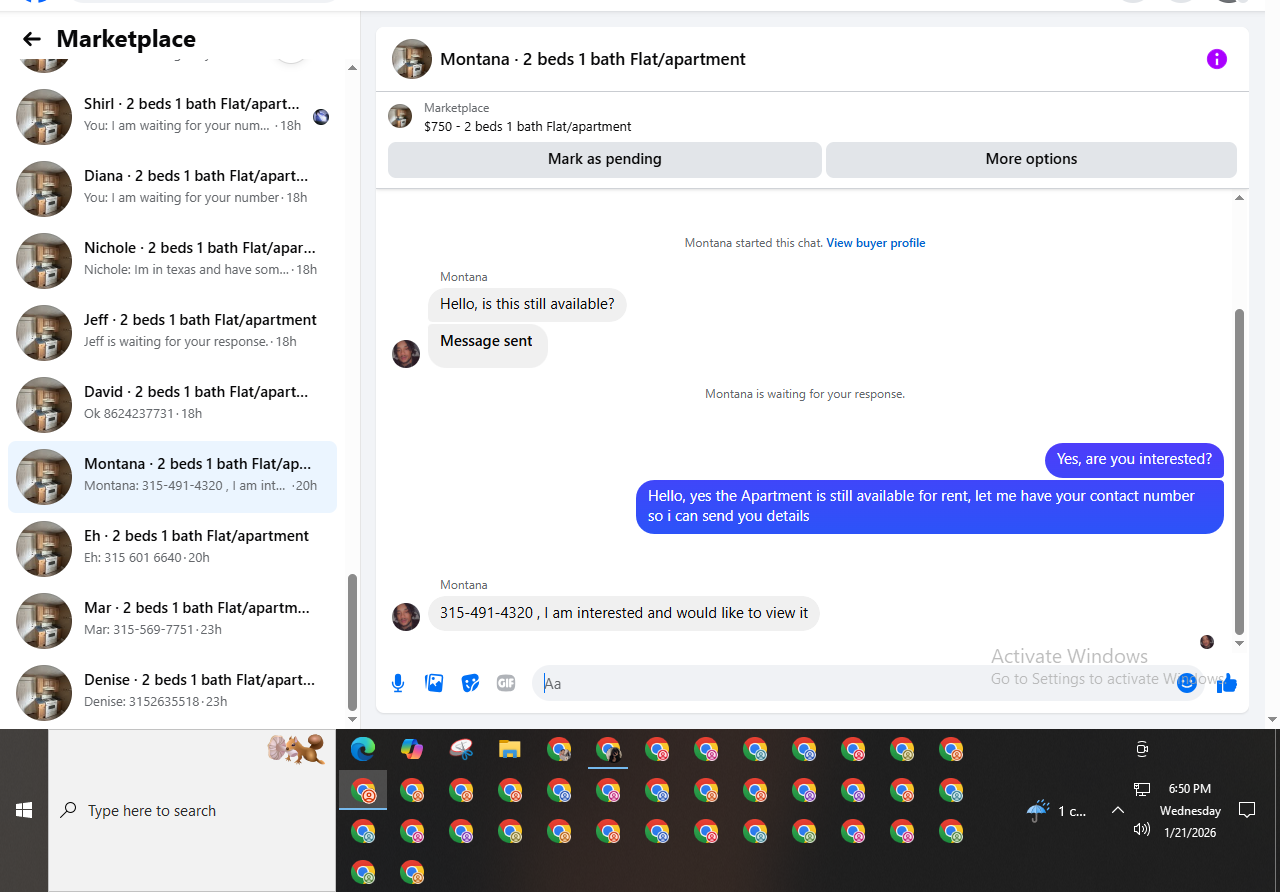Open the Montana listing thumbnail in the chat header
The width and height of the screenshot is (1280, 892).
[412, 59]
